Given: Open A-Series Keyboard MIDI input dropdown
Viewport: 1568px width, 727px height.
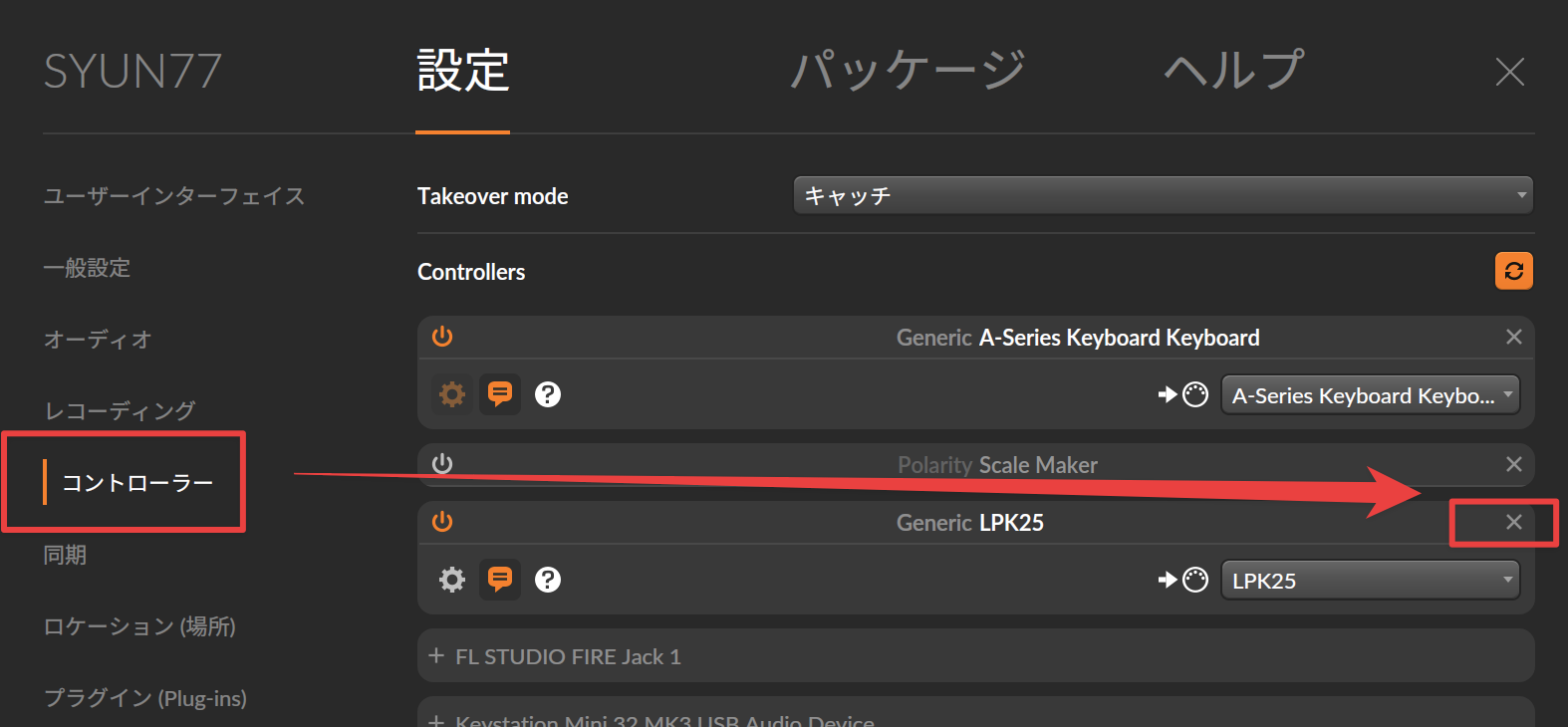Looking at the screenshot, I should click(1370, 395).
